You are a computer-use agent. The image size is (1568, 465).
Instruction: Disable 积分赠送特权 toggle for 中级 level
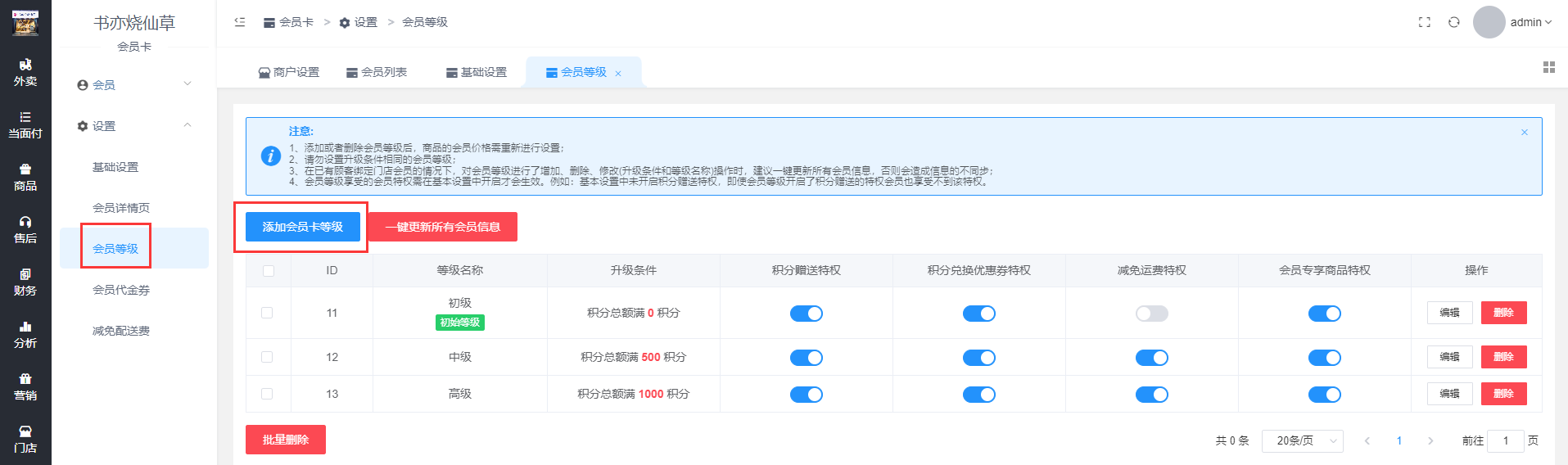coord(806,358)
